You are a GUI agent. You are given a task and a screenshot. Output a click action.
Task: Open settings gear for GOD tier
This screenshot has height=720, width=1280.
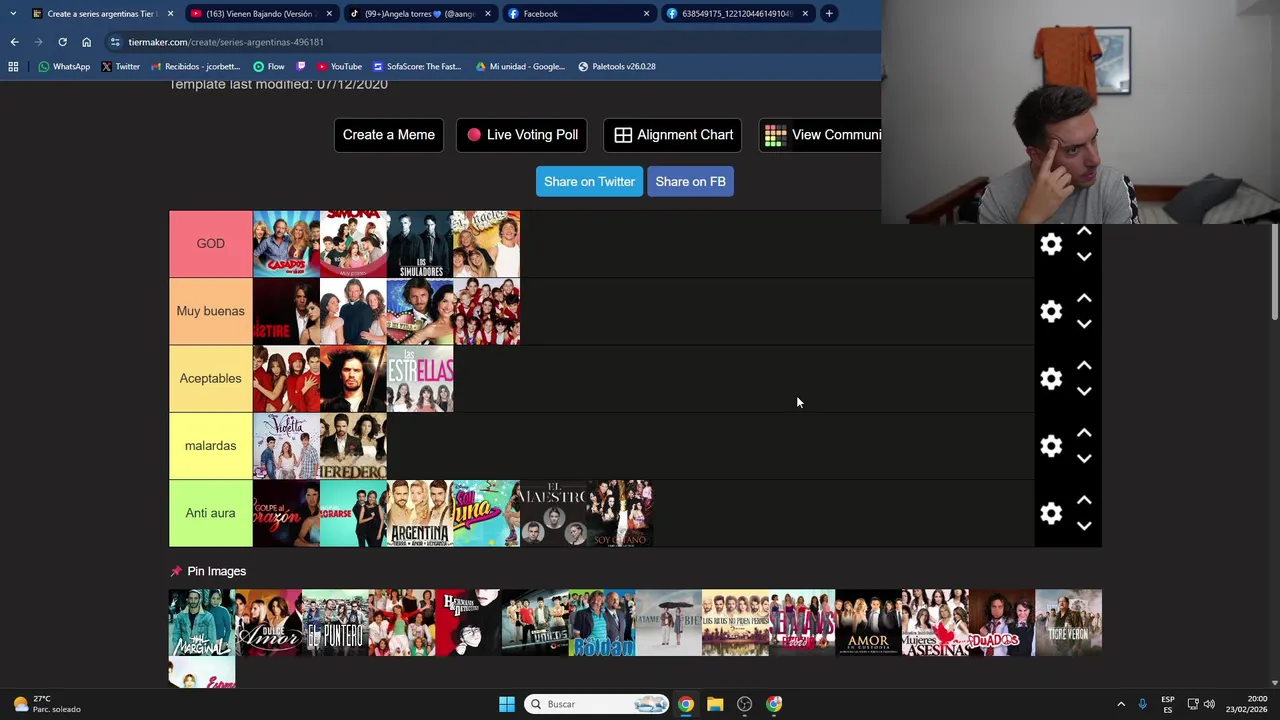click(1051, 244)
